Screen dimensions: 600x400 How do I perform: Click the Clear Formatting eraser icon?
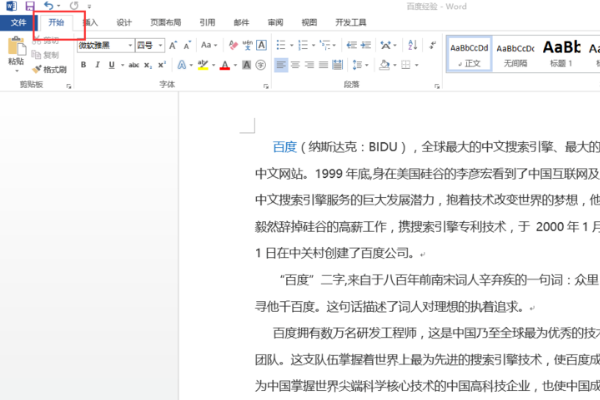point(233,45)
